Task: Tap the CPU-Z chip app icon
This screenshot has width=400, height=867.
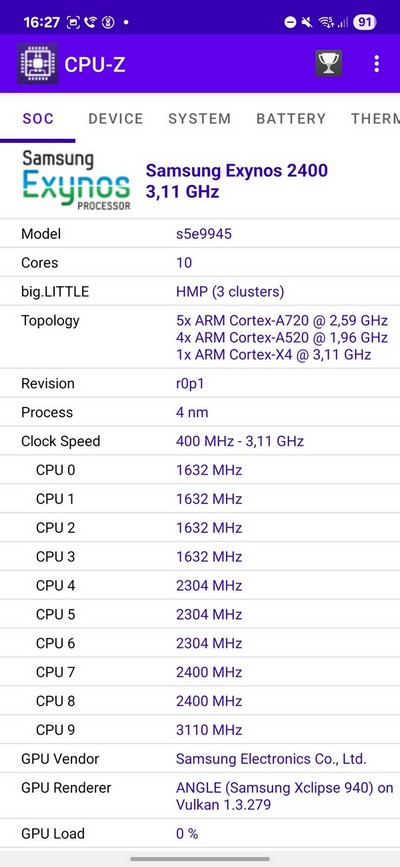Action: tap(38, 64)
